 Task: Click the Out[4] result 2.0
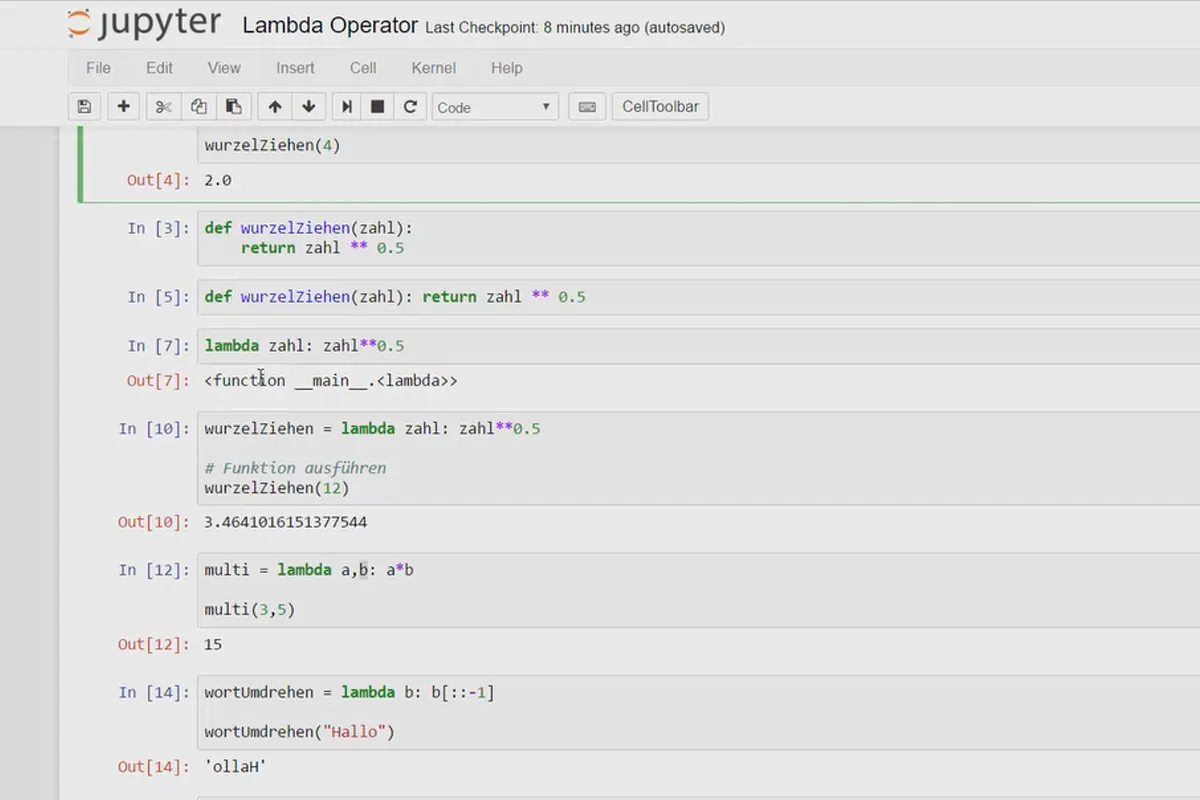[x=217, y=181]
